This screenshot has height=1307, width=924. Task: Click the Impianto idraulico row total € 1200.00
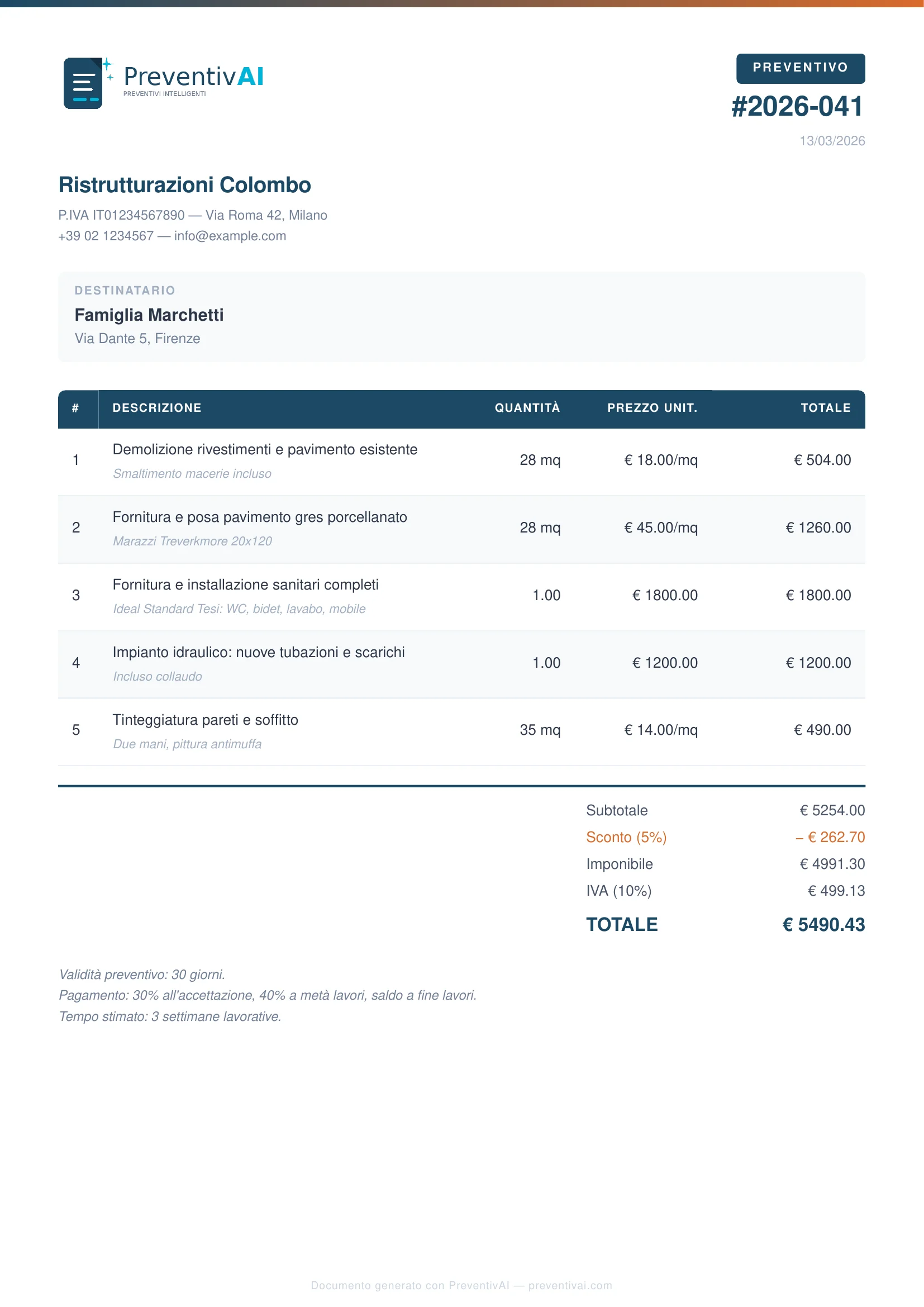(818, 663)
